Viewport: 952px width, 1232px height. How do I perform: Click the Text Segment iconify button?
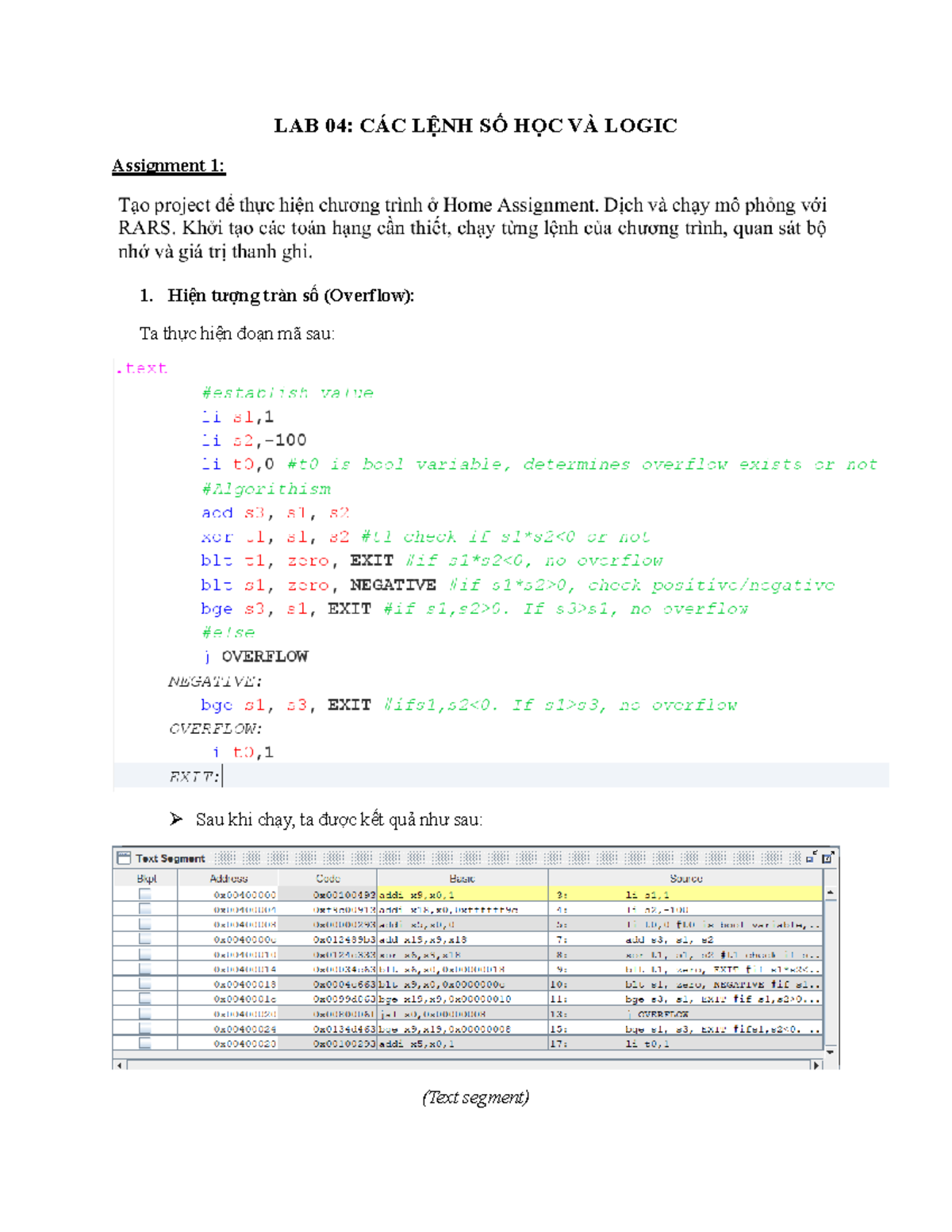811,858
